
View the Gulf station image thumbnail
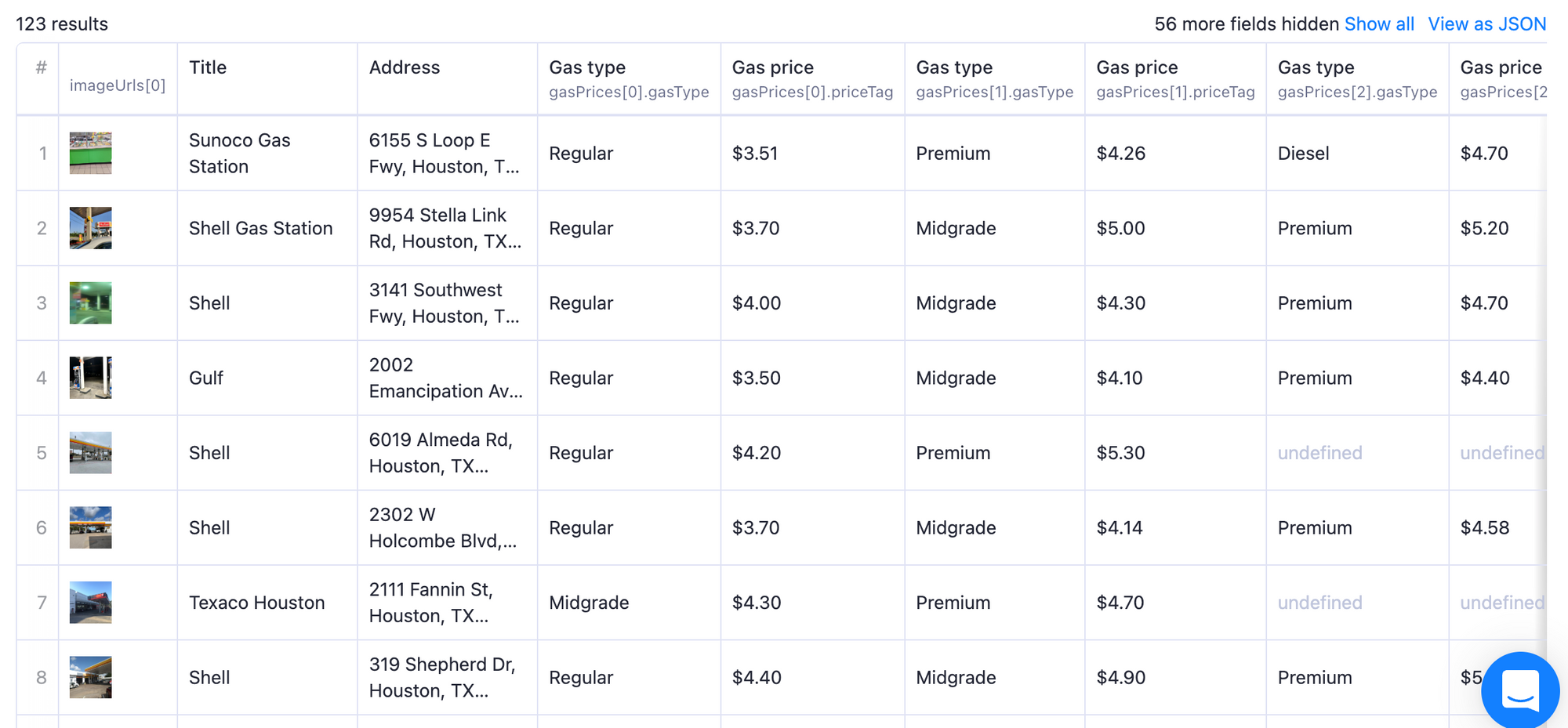pyautogui.click(x=89, y=378)
